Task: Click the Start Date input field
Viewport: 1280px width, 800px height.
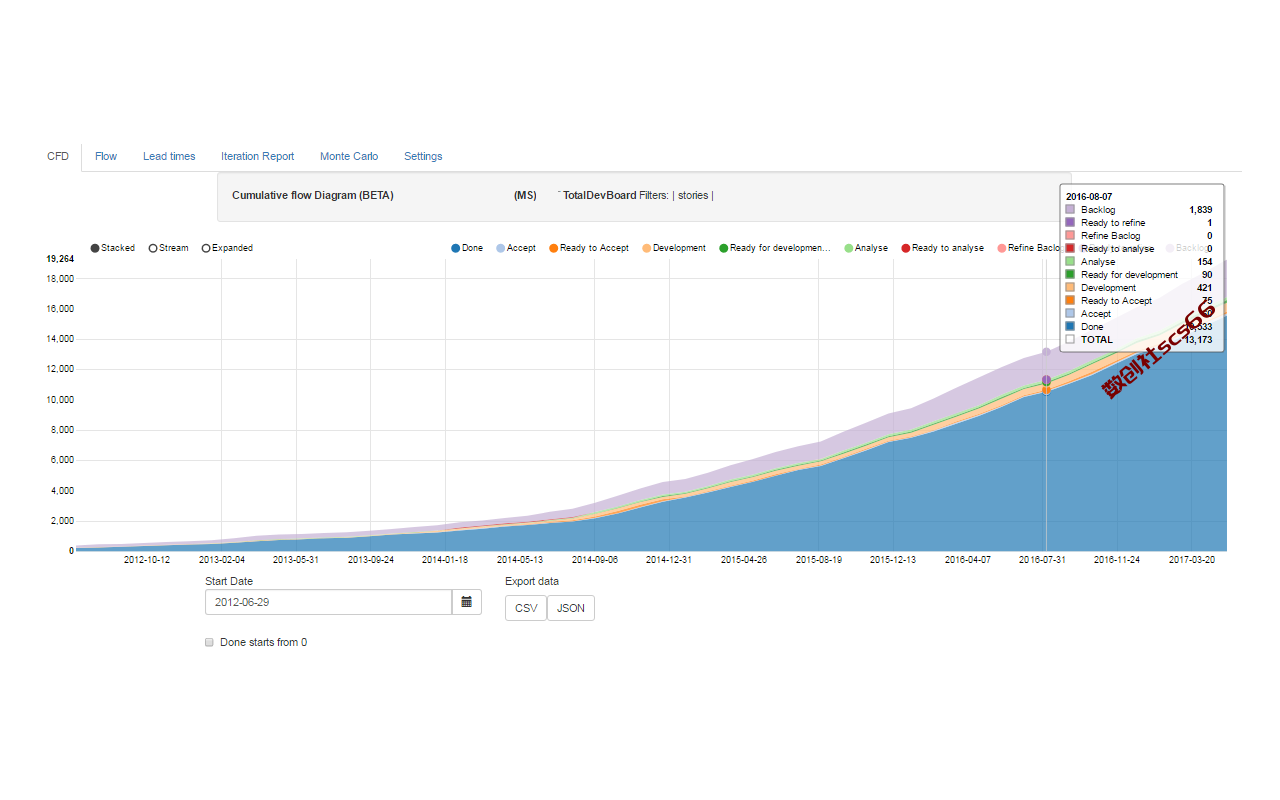Action: 329,602
